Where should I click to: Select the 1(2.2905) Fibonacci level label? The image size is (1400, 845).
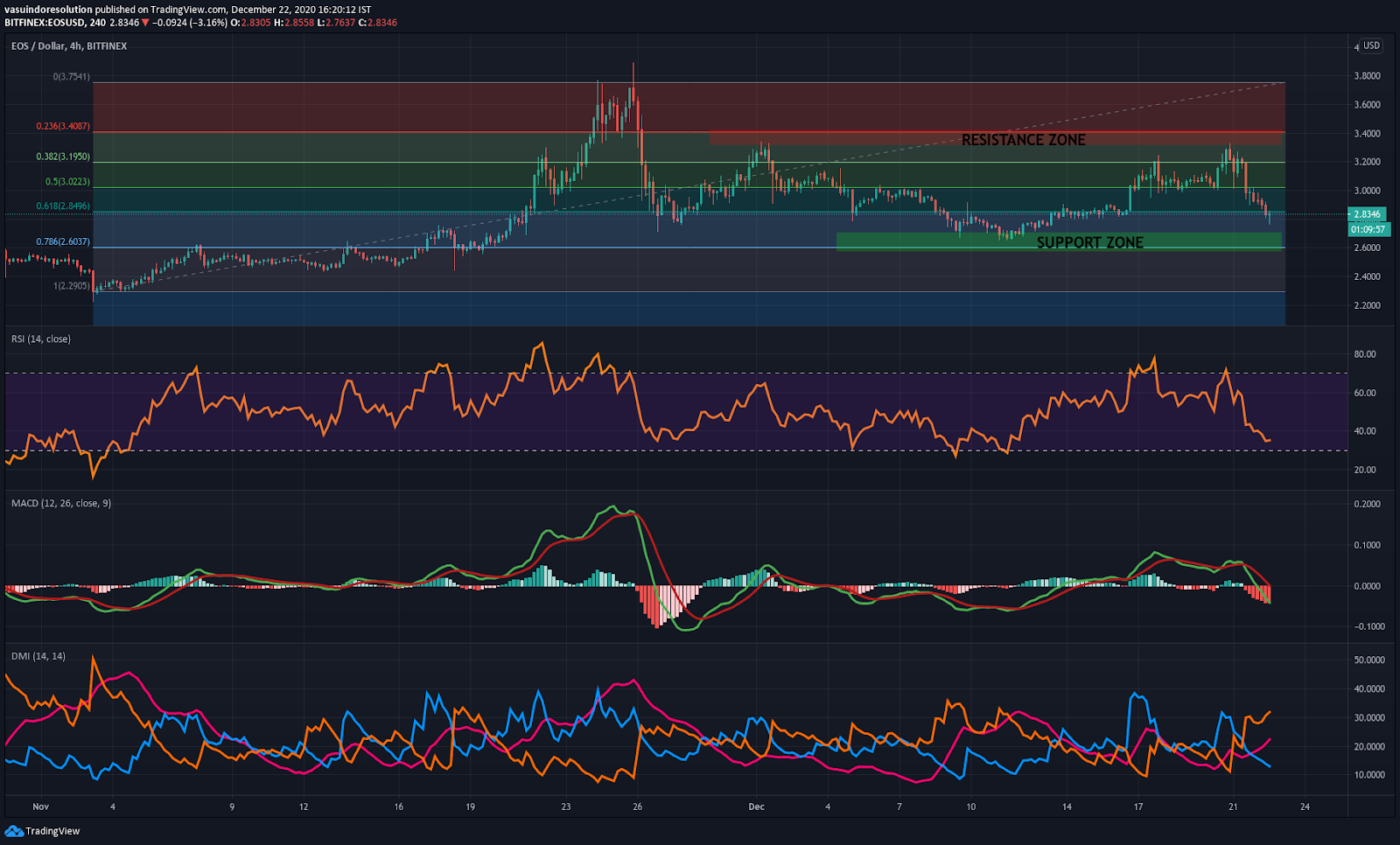click(71, 286)
